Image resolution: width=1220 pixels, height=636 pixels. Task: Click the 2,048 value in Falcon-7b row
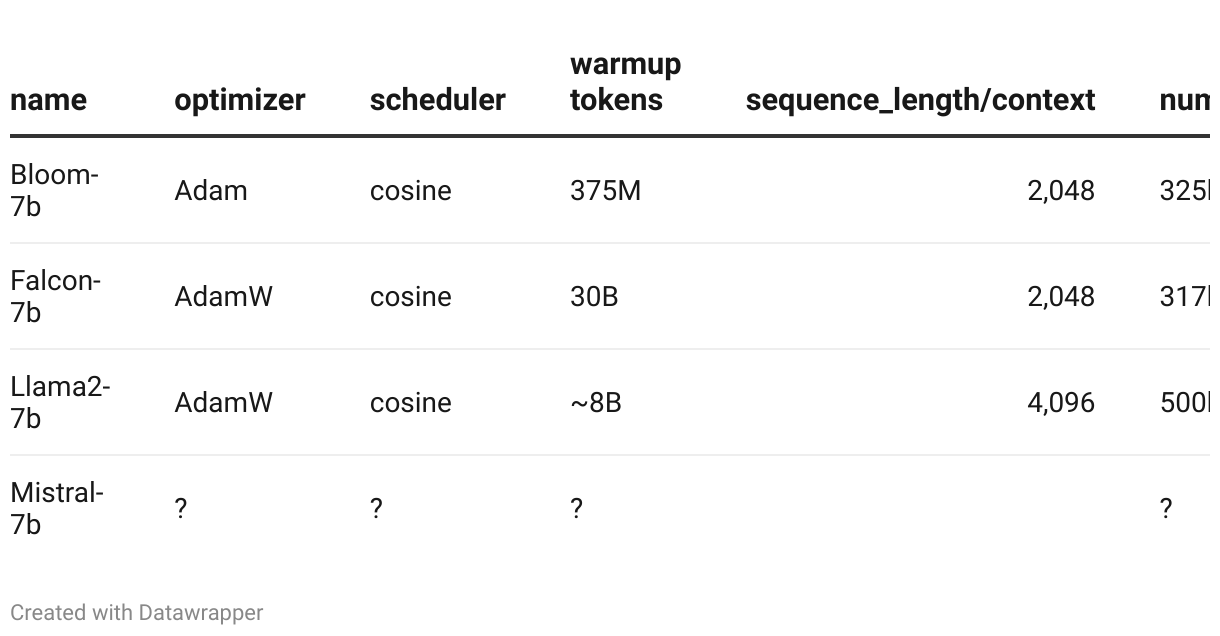click(x=1061, y=297)
